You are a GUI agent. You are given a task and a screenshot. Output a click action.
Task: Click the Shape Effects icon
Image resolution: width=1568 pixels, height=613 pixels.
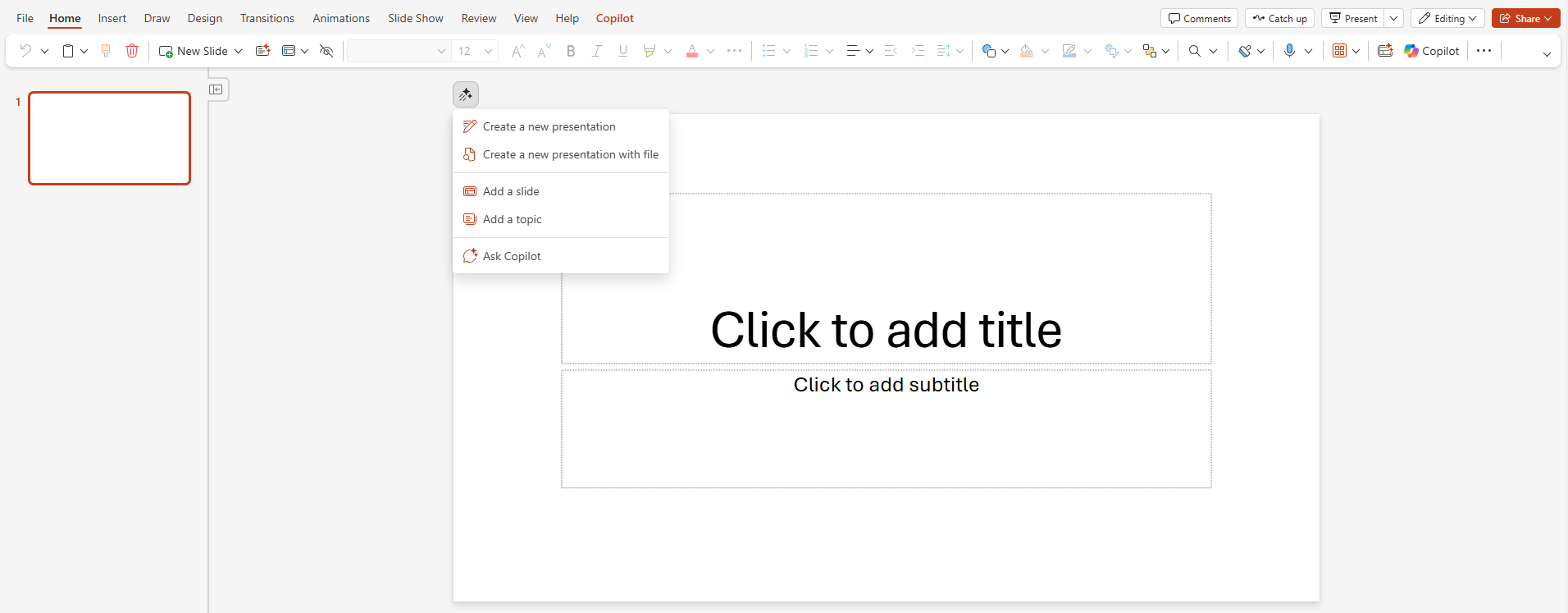click(x=1111, y=51)
